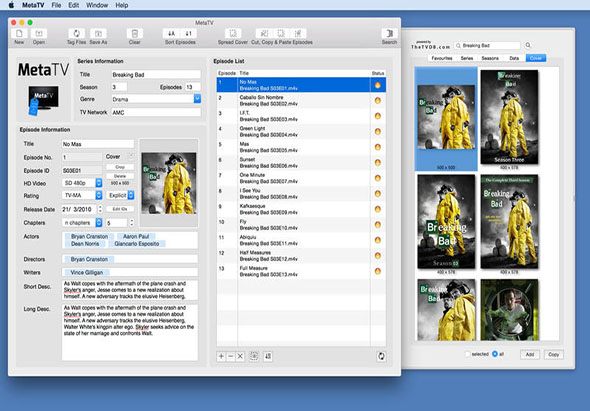Click the Open toolbar icon
The width and height of the screenshot is (590, 411).
pyautogui.click(x=39, y=33)
